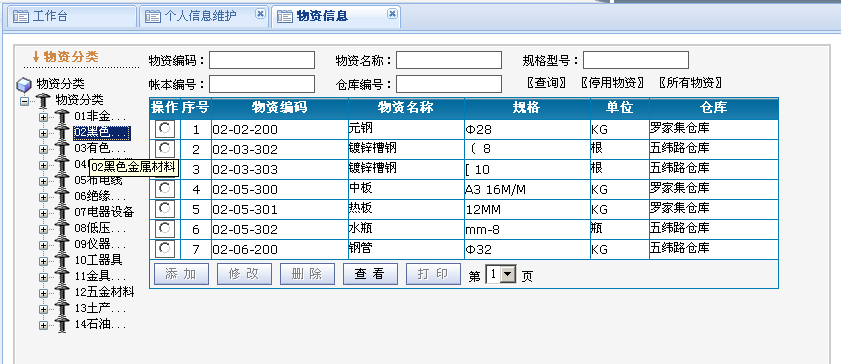
Task: Click the 添加 button
Action: [x=181, y=274]
